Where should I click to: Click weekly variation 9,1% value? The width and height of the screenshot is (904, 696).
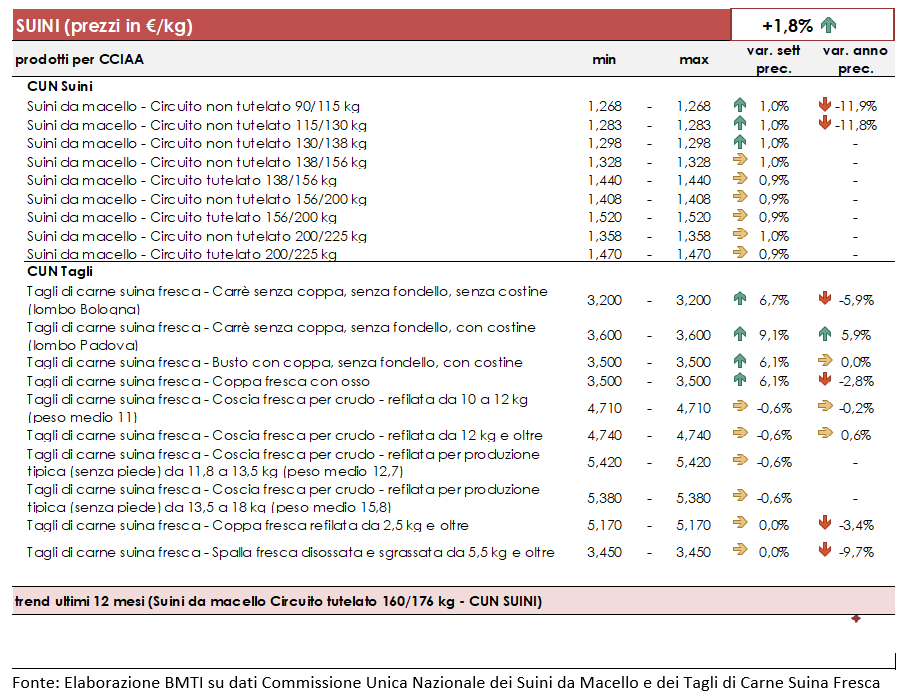[x=774, y=336]
